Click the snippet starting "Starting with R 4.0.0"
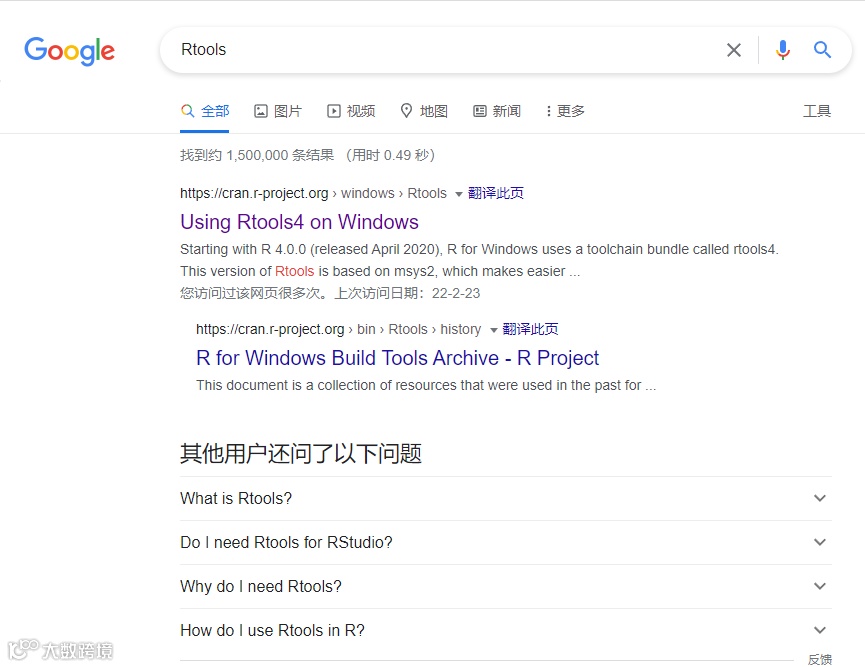The image size is (865, 667). tap(479, 260)
